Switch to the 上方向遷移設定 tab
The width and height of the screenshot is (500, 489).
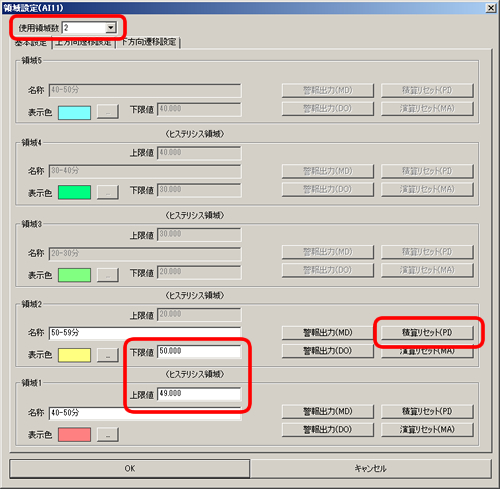click(84, 43)
